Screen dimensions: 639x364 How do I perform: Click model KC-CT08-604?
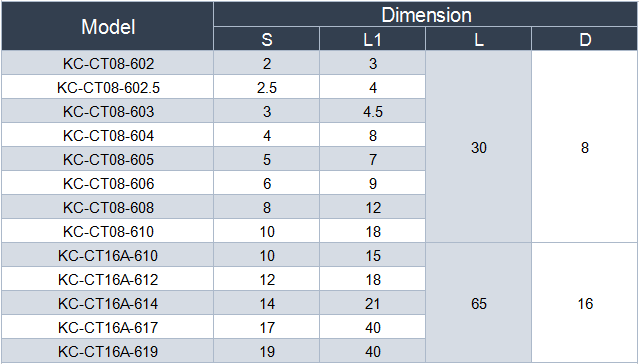108,135
